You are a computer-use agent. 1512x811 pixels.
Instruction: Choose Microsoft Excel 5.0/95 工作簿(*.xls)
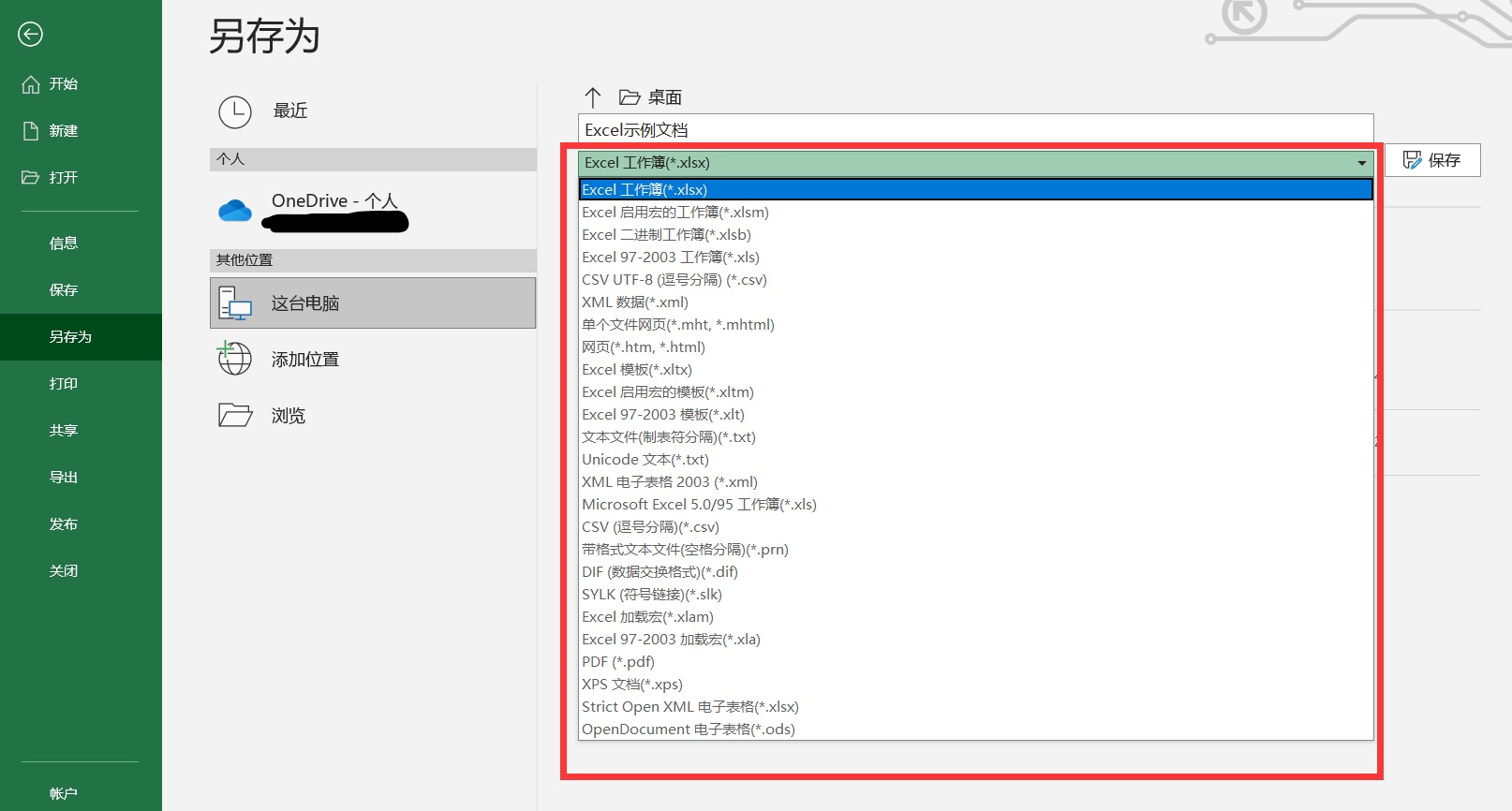point(975,505)
